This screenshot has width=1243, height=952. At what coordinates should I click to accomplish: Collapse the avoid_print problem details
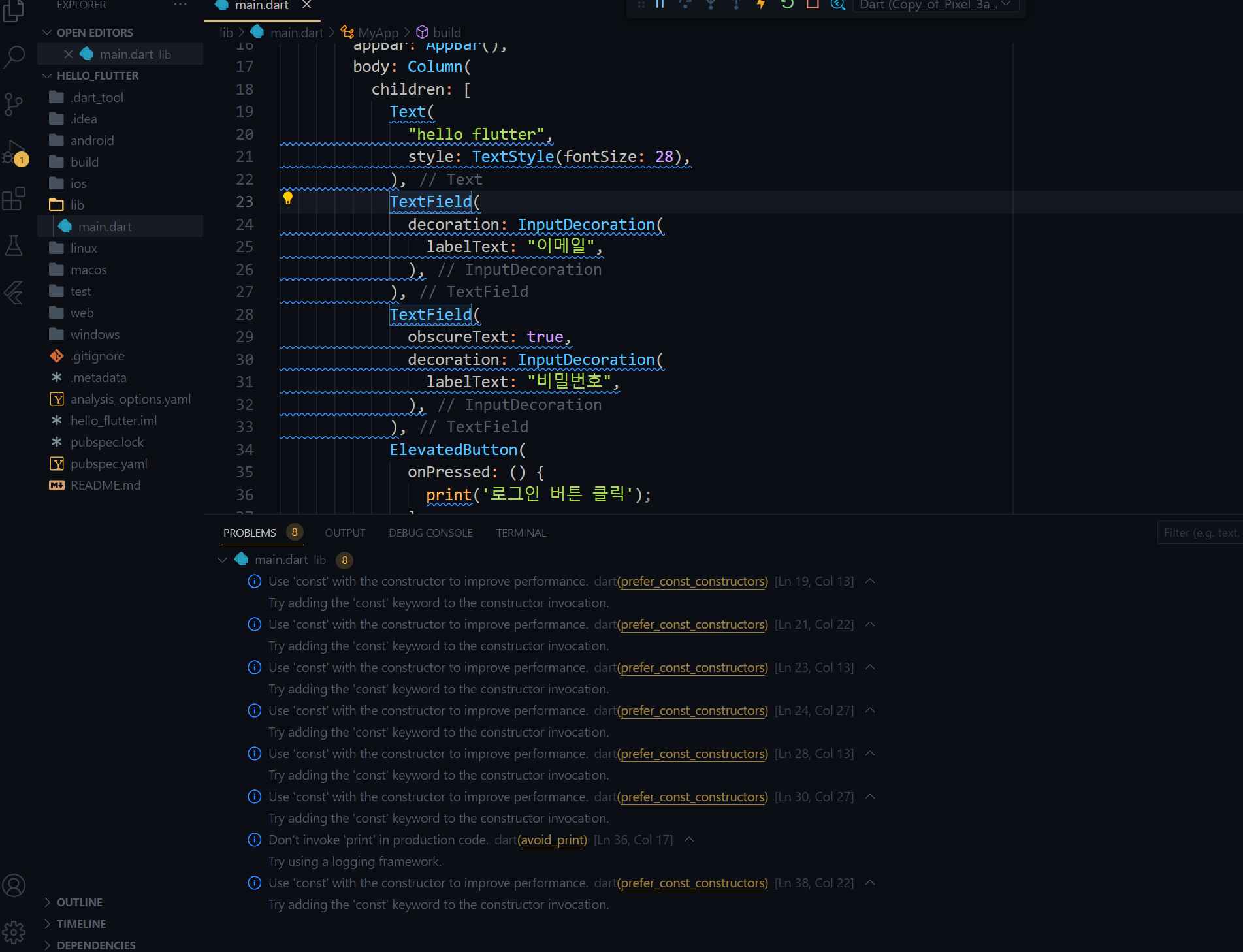688,840
